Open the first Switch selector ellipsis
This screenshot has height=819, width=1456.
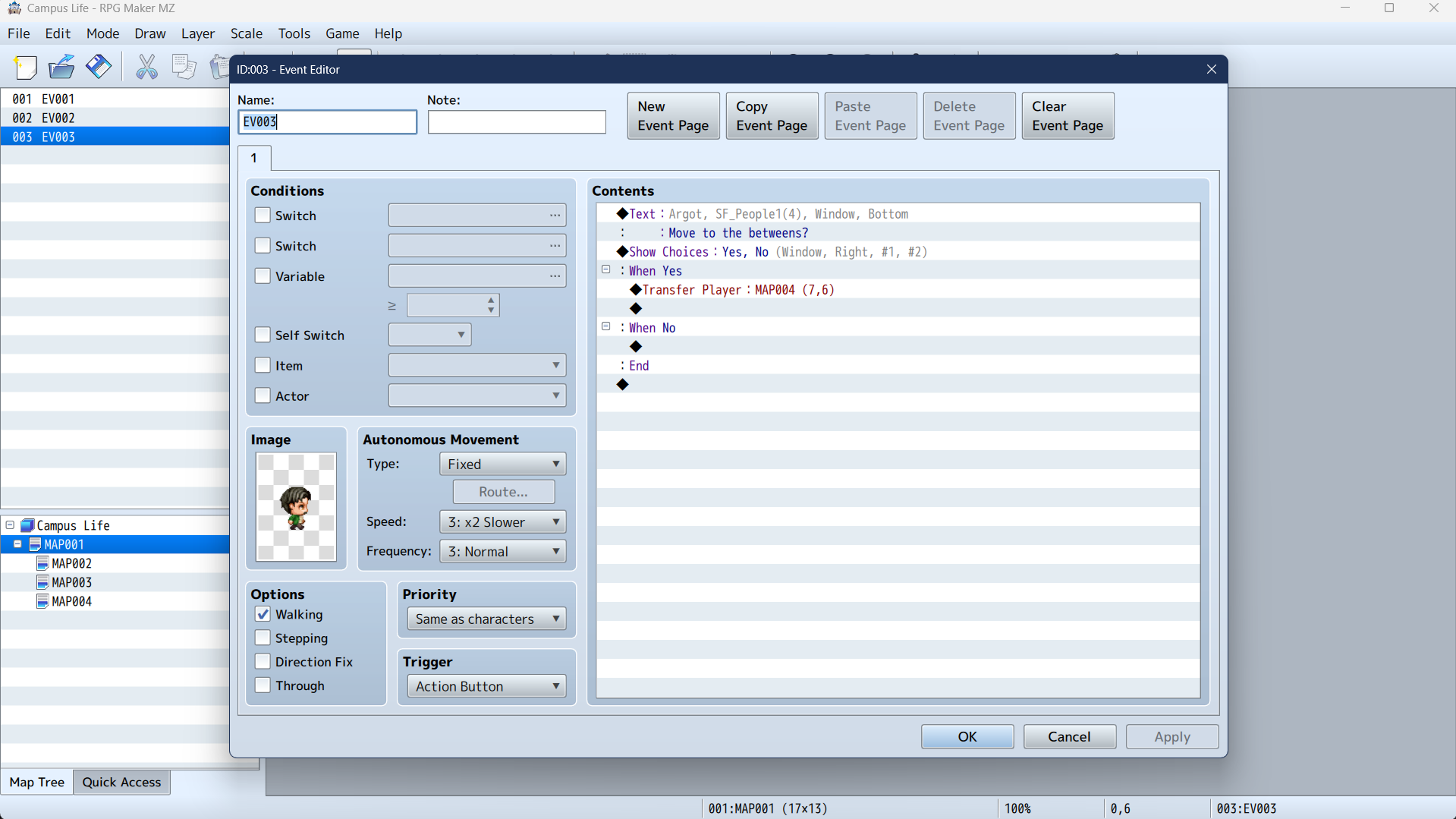555,216
